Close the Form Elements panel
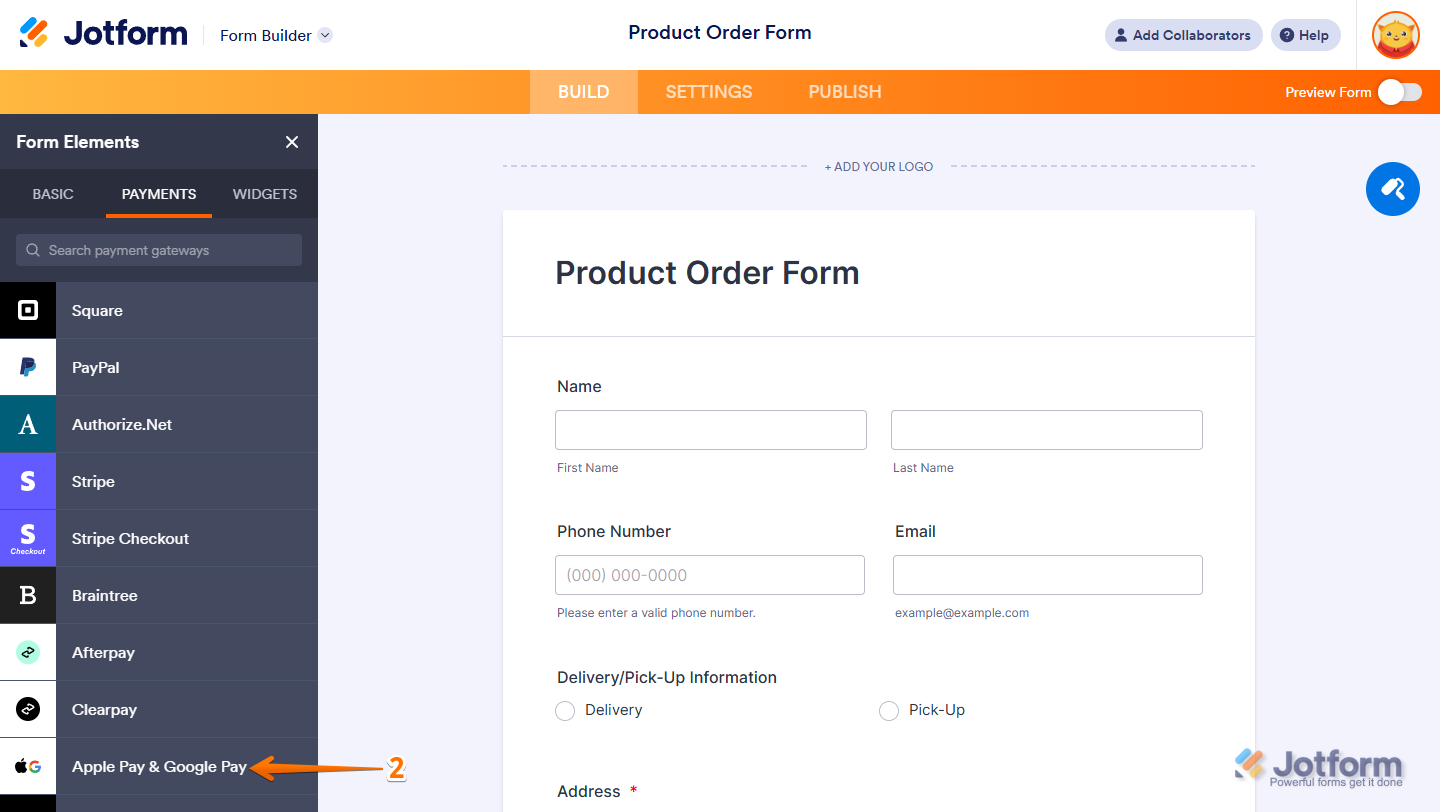Image resolution: width=1440 pixels, height=812 pixels. click(292, 142)
